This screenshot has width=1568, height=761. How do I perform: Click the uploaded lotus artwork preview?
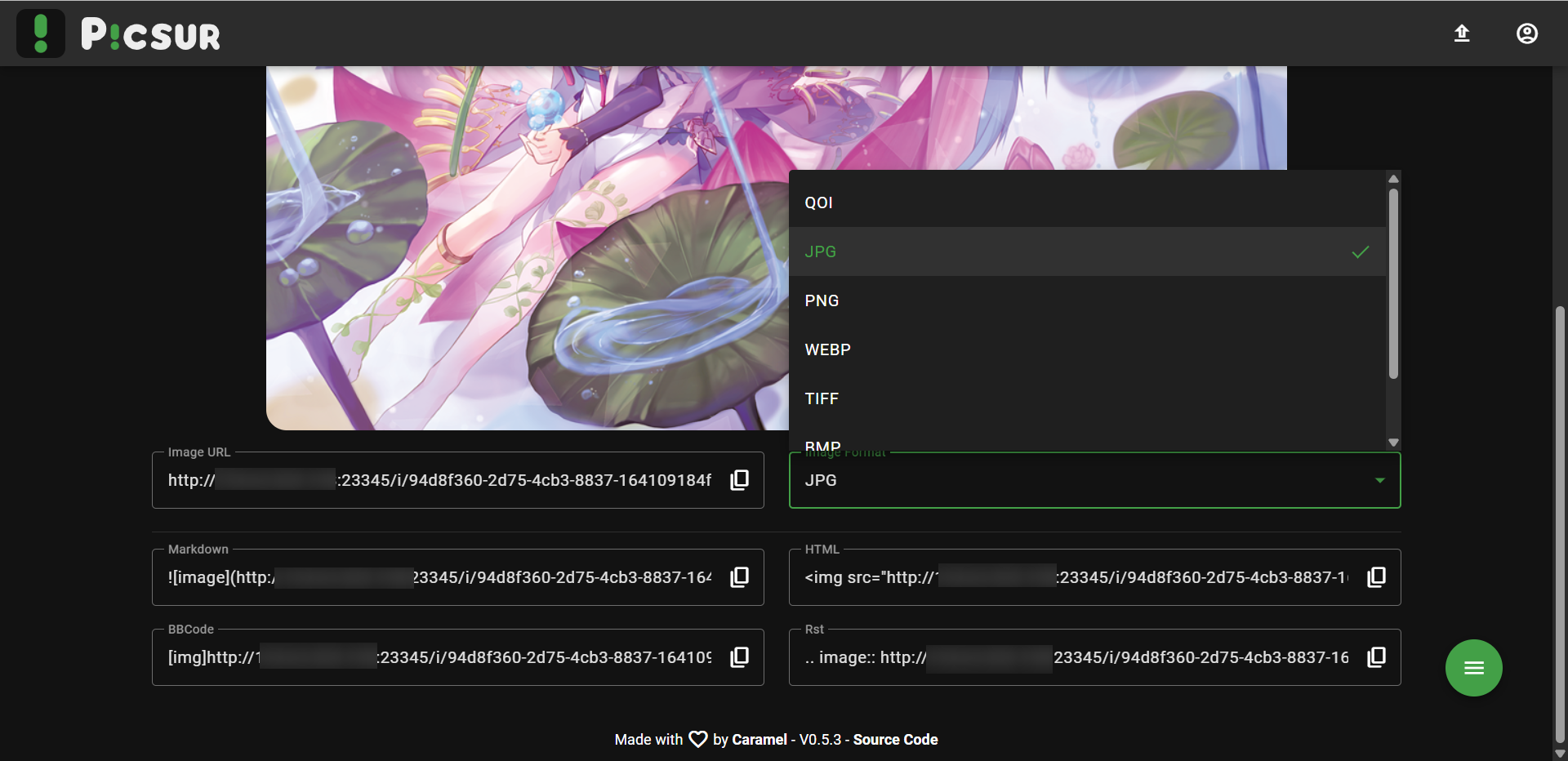tap(523, 245)
